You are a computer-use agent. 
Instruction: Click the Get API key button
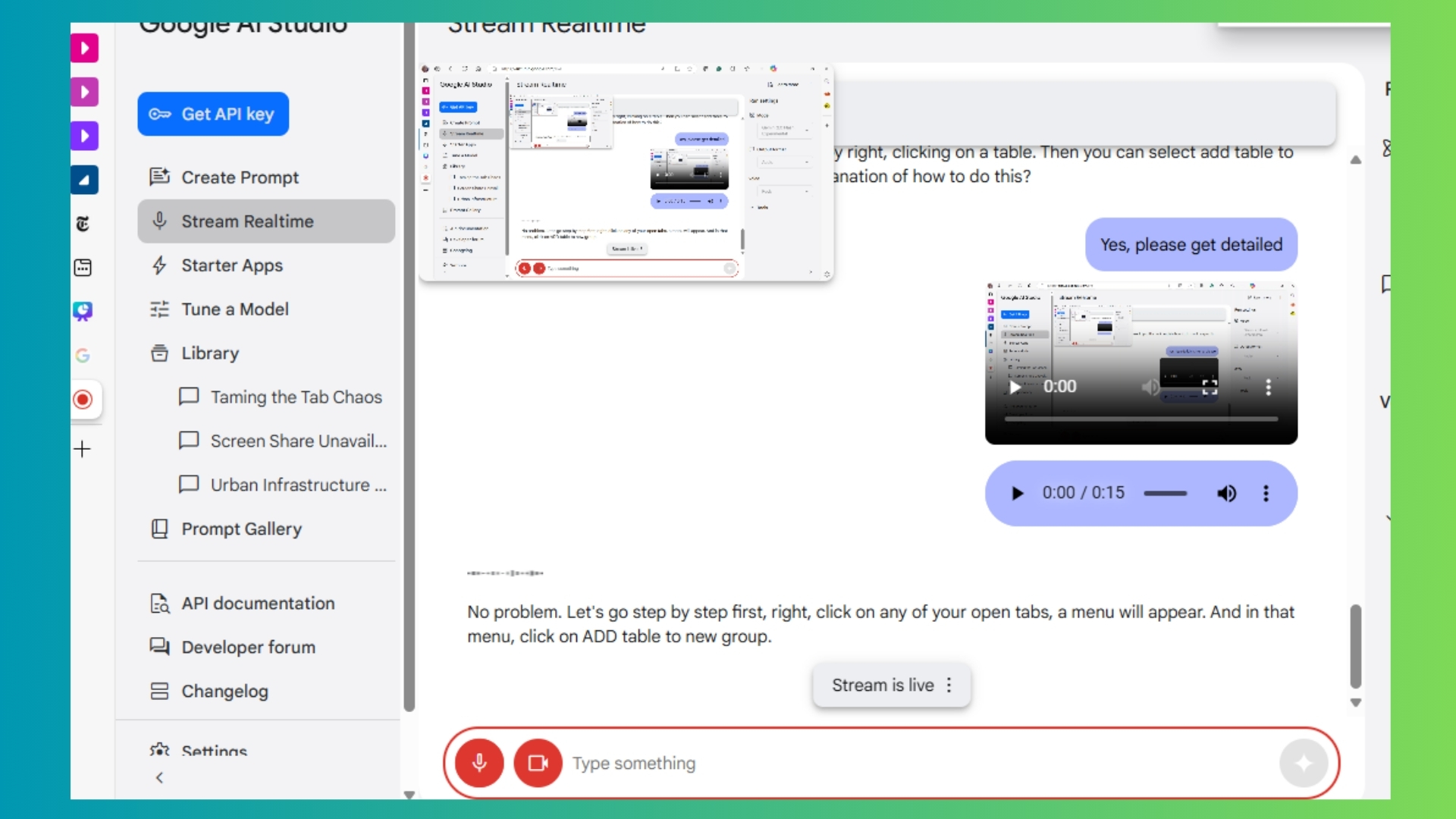coord(213,115)
